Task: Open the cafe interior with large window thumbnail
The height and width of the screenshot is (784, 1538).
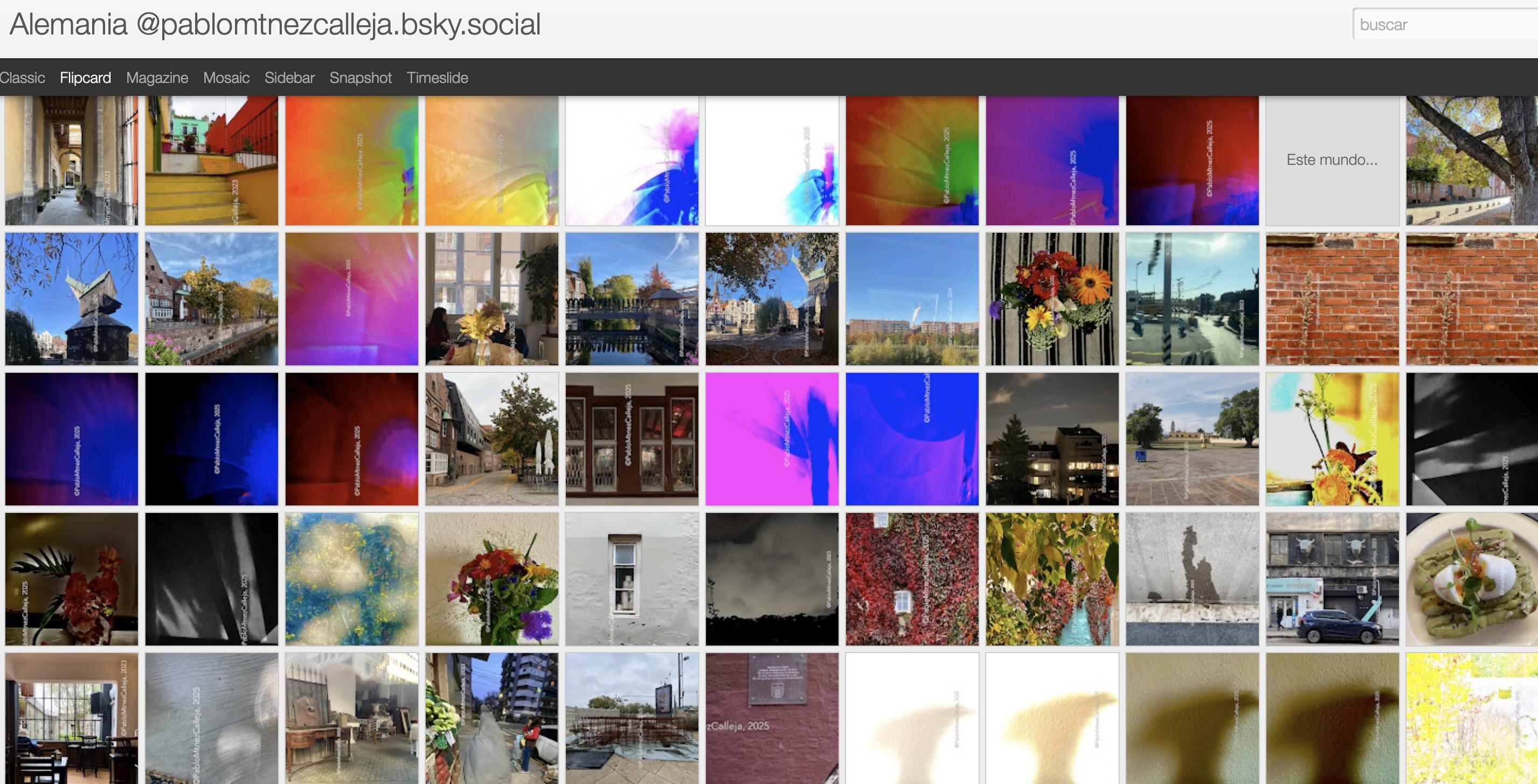Action: 71,718
